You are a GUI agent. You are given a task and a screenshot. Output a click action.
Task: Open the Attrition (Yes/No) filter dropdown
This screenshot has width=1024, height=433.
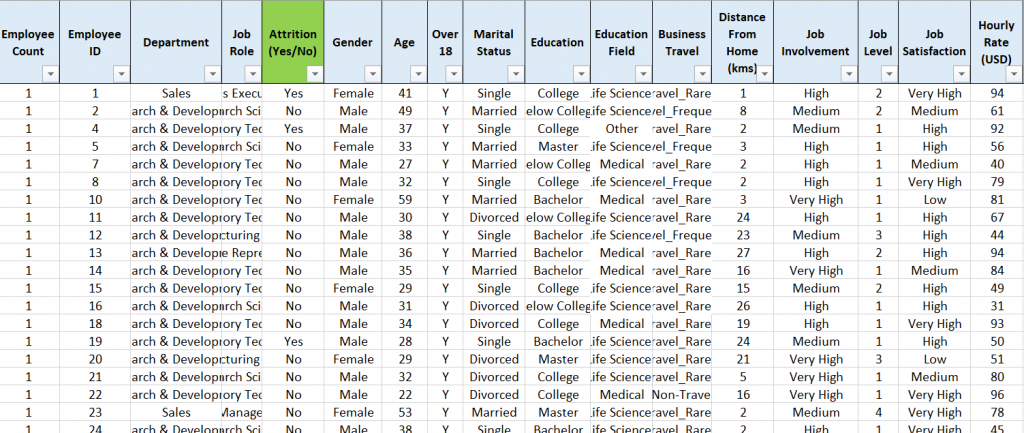point(314,73)
